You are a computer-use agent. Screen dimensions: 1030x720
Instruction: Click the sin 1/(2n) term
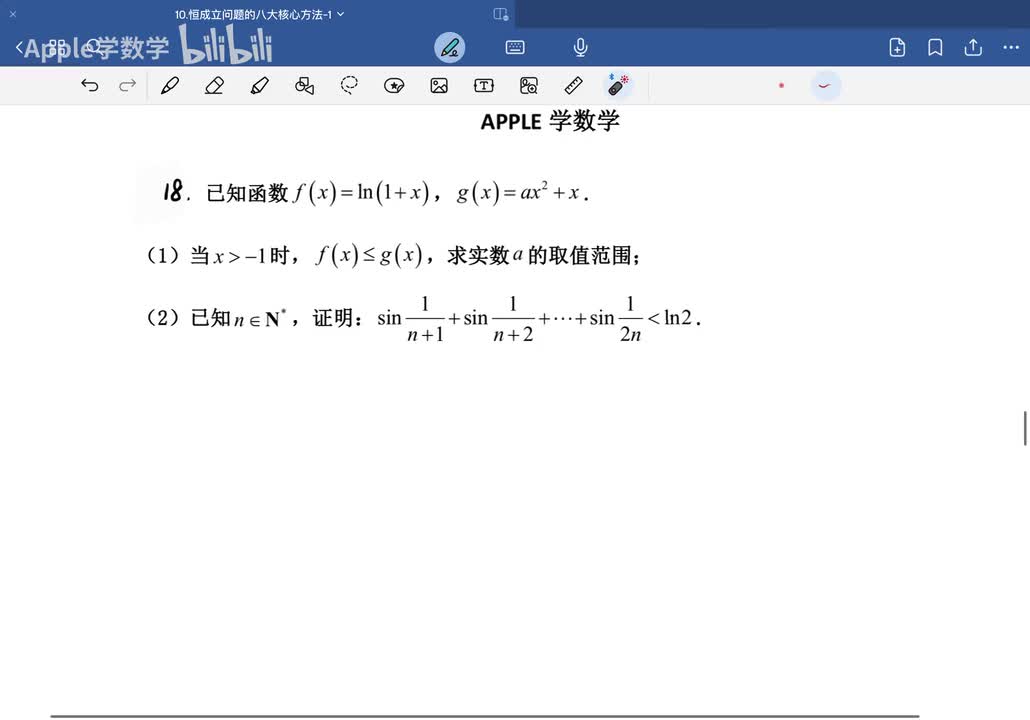click(x=616, y=319)
